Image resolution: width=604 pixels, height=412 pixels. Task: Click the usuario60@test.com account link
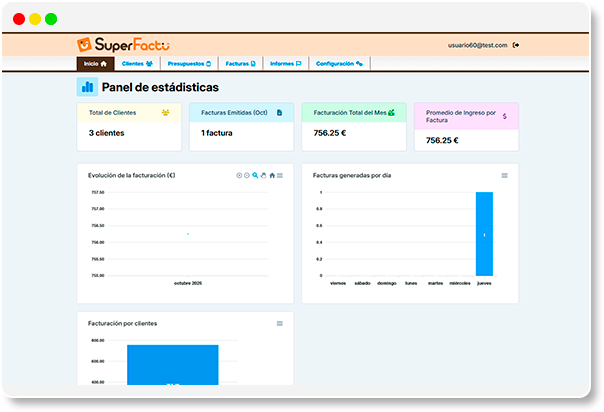click(478, 45)
